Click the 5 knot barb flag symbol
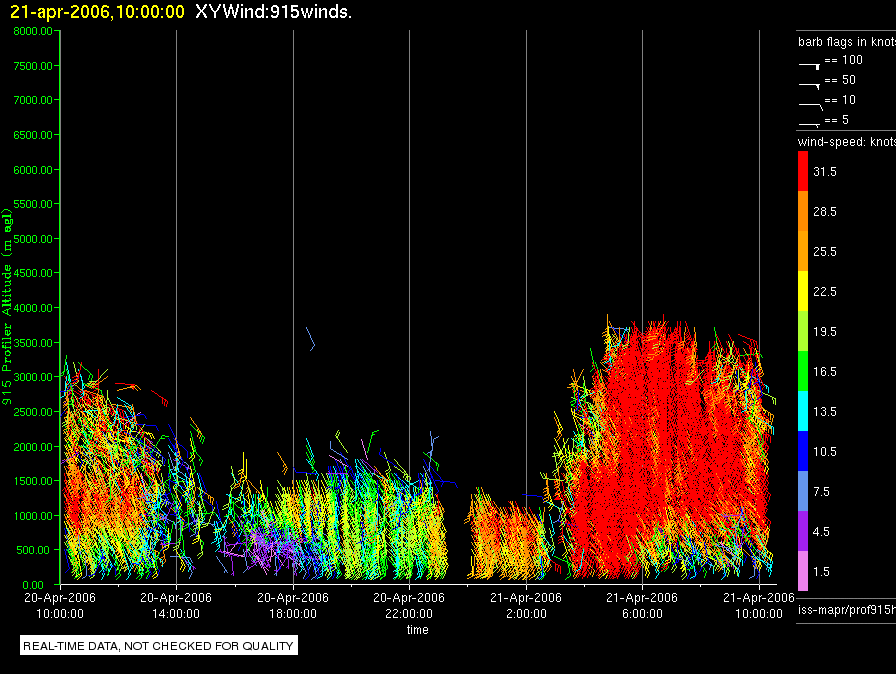Screen dimensions: 896x674 [810, 124]
